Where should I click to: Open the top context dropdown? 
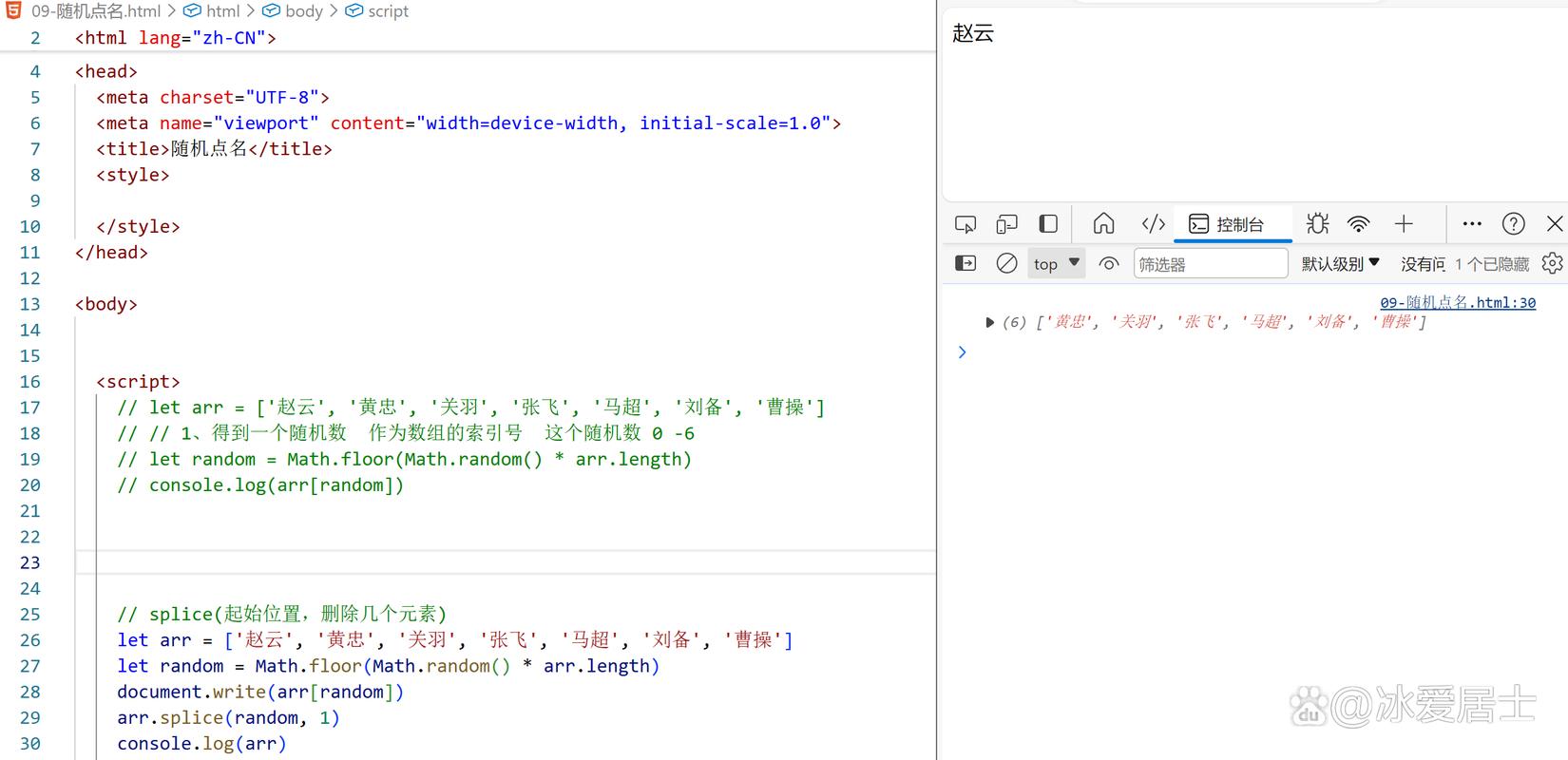pyautogui.click(x=1057, y=264)
